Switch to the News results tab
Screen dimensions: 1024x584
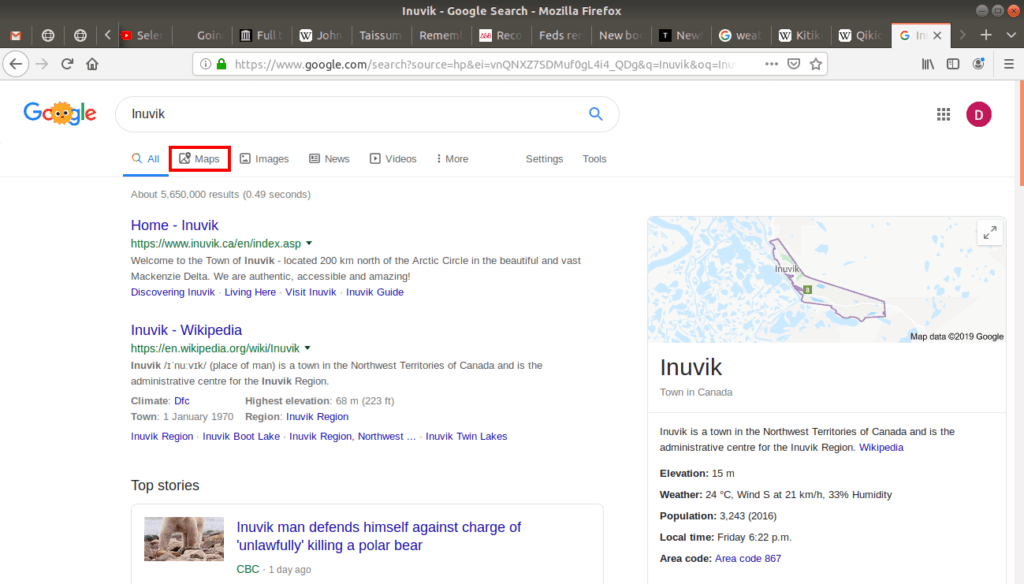click(329, 159)
